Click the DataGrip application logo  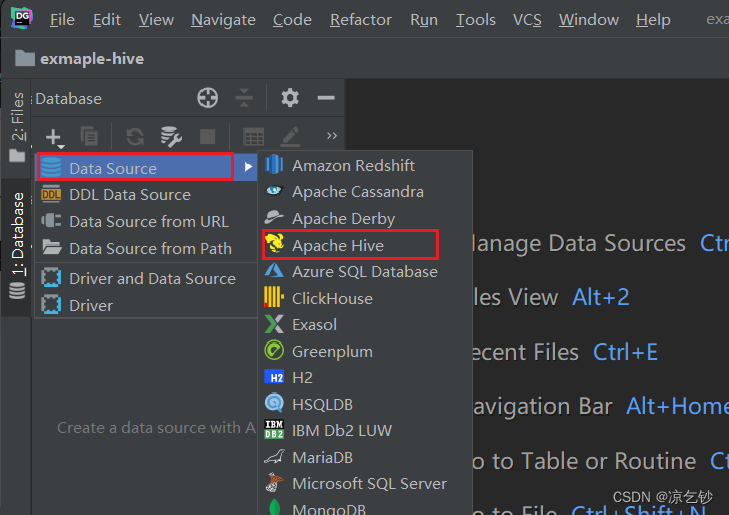click(22, 18)
